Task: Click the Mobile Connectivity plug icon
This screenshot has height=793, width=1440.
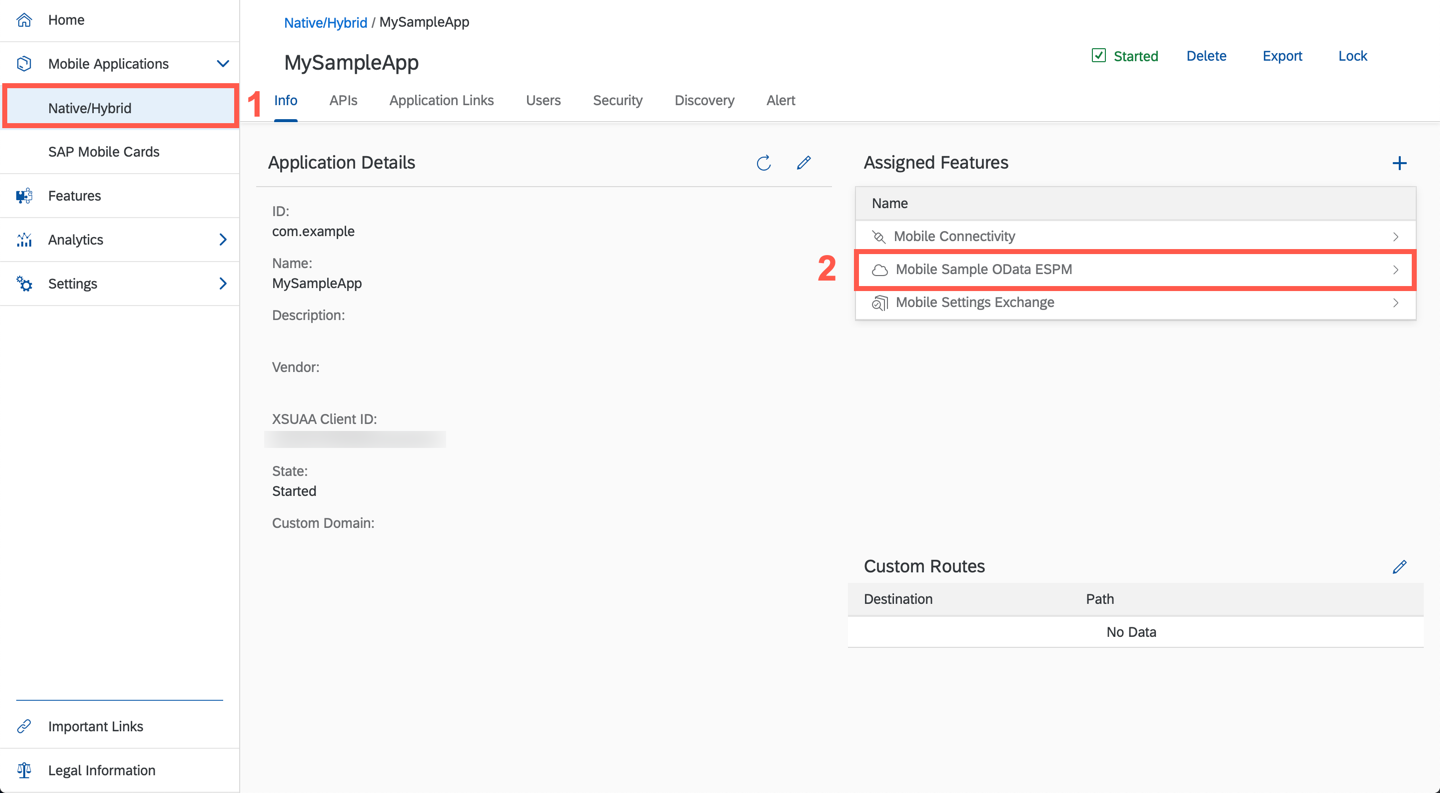Action: [879, 237]
